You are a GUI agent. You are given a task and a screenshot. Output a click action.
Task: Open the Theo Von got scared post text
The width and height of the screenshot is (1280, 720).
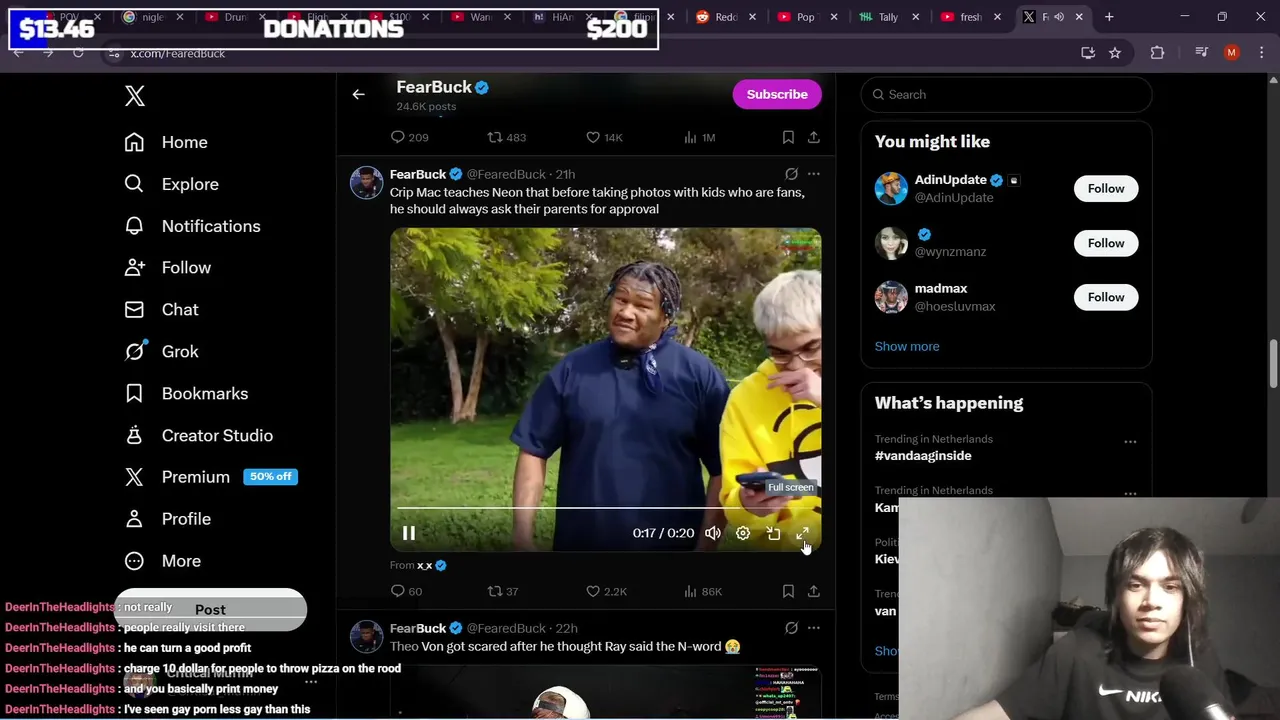point(563,647)
